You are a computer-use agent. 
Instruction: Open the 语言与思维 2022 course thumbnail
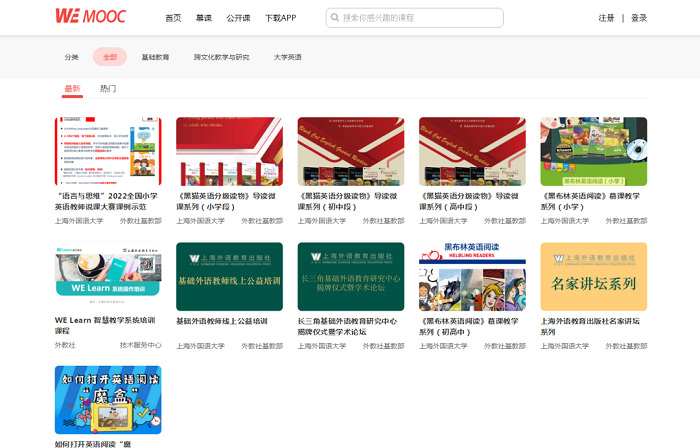pos(108,151)
